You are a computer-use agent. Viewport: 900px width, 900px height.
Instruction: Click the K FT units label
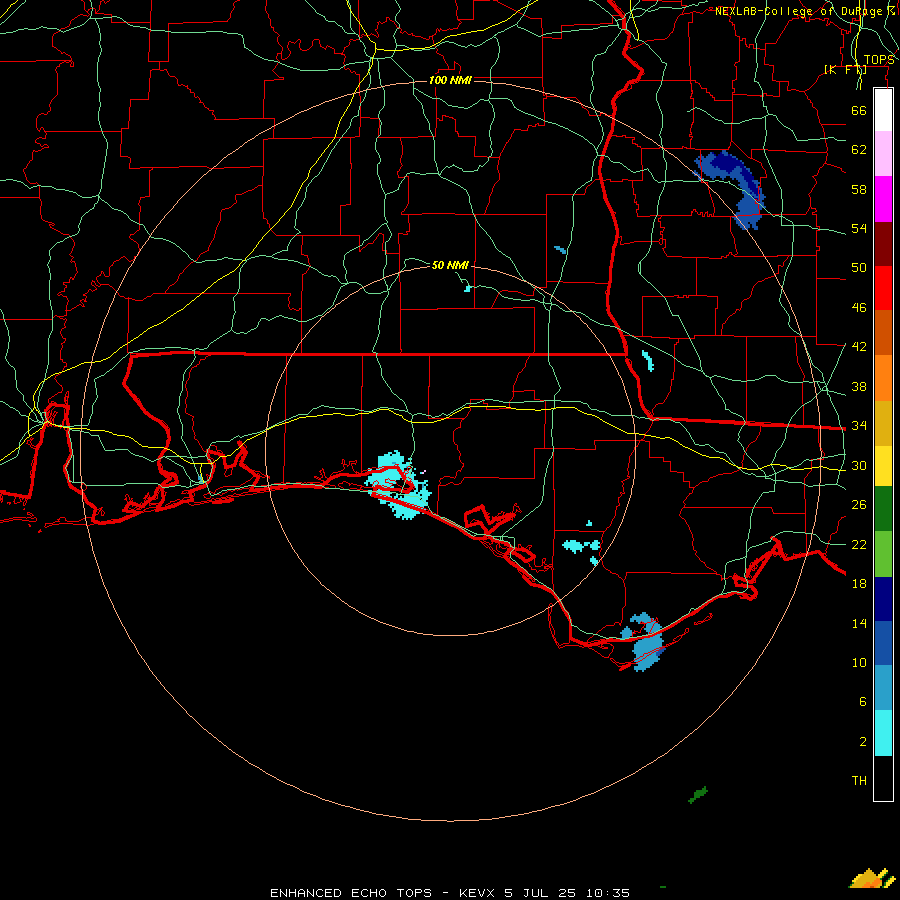tap(845, 69)
